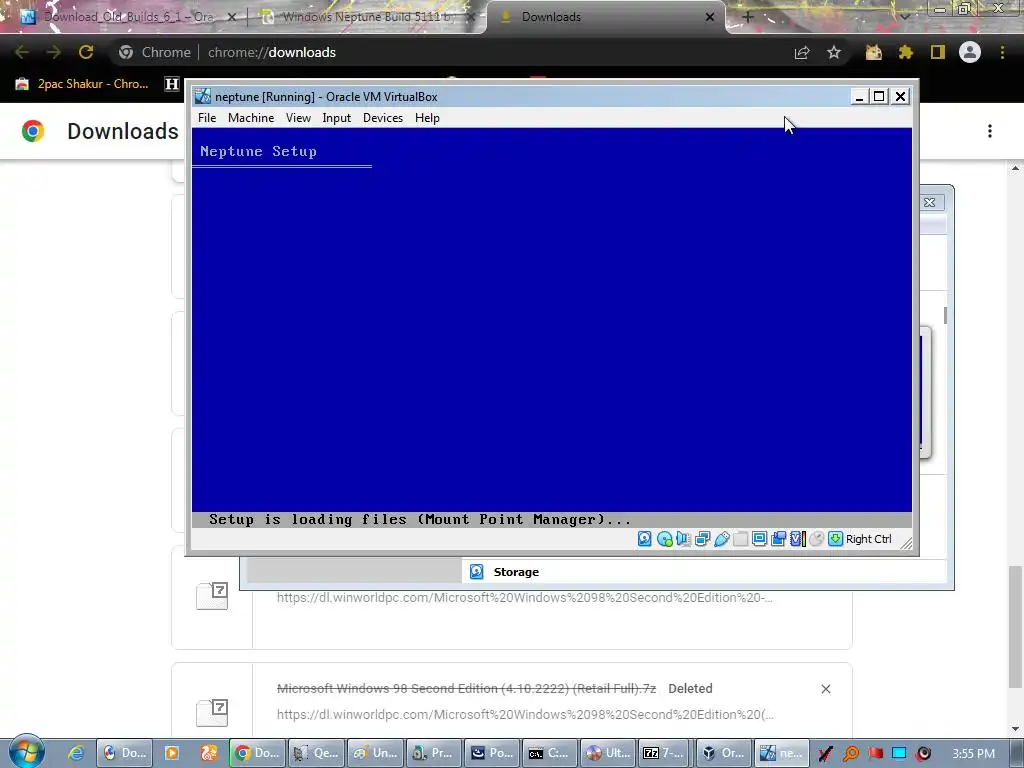Share this page from Chrome toolbar
The width and height of the screenshot is (1024, 768).
pyautogui.click(x=802, y=52)
